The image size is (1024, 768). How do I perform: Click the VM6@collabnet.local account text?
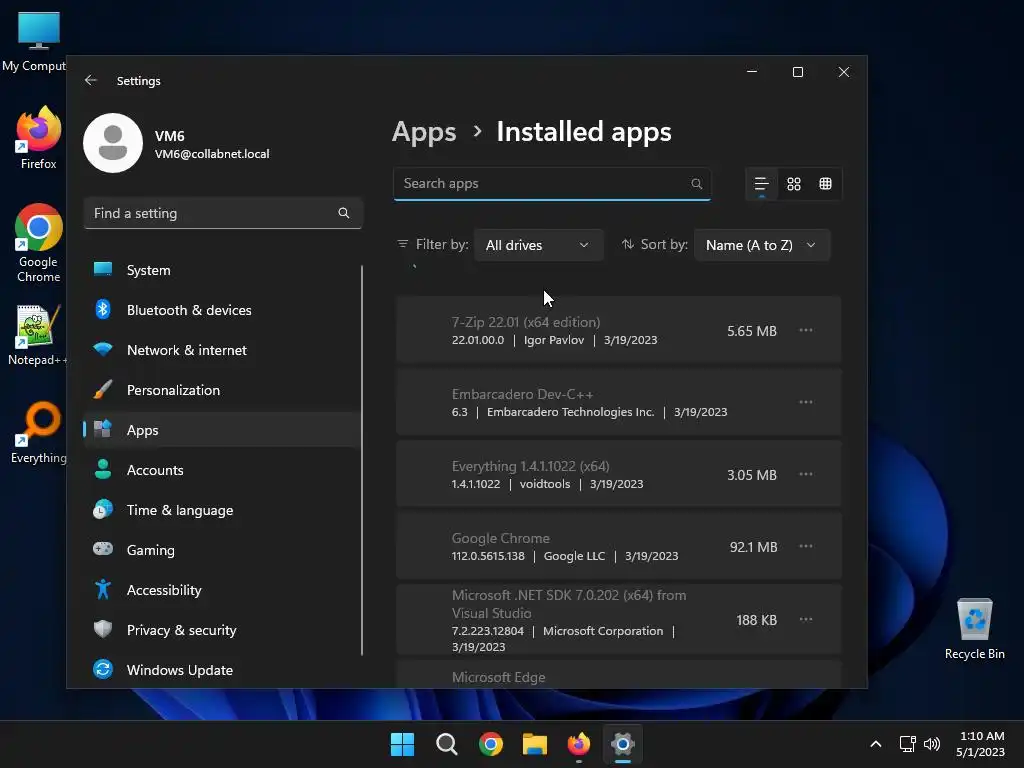pos(212,154)
